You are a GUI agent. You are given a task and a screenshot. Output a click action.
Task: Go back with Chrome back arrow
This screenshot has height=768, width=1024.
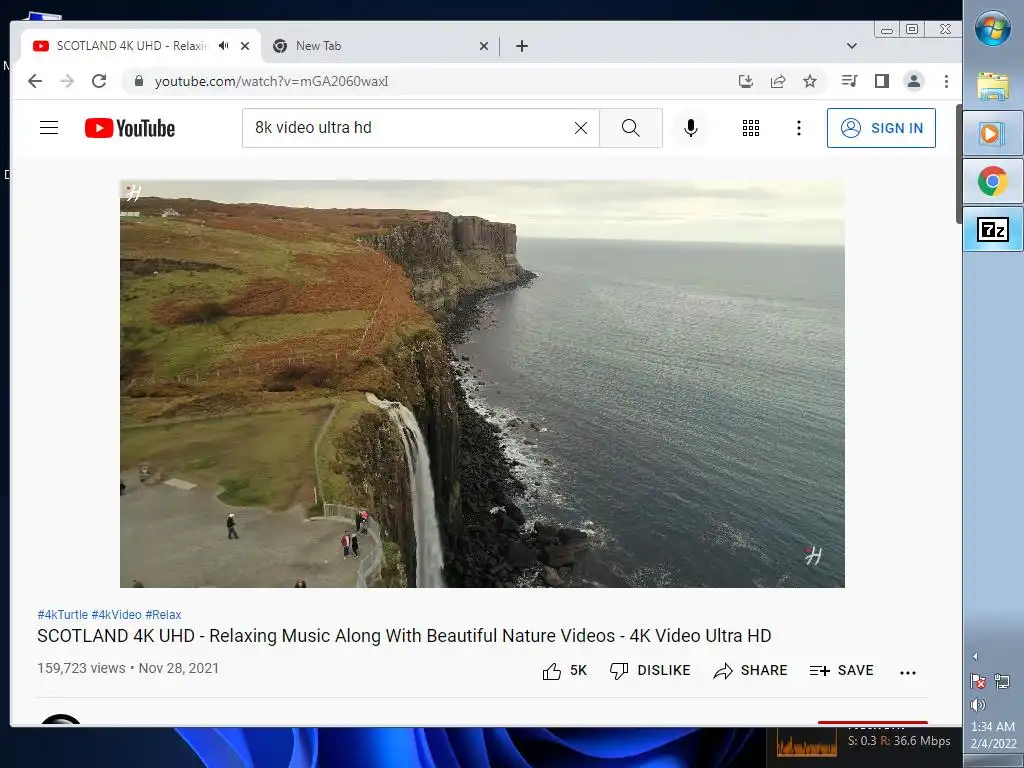pyautogui.click(x=35, y=81)
